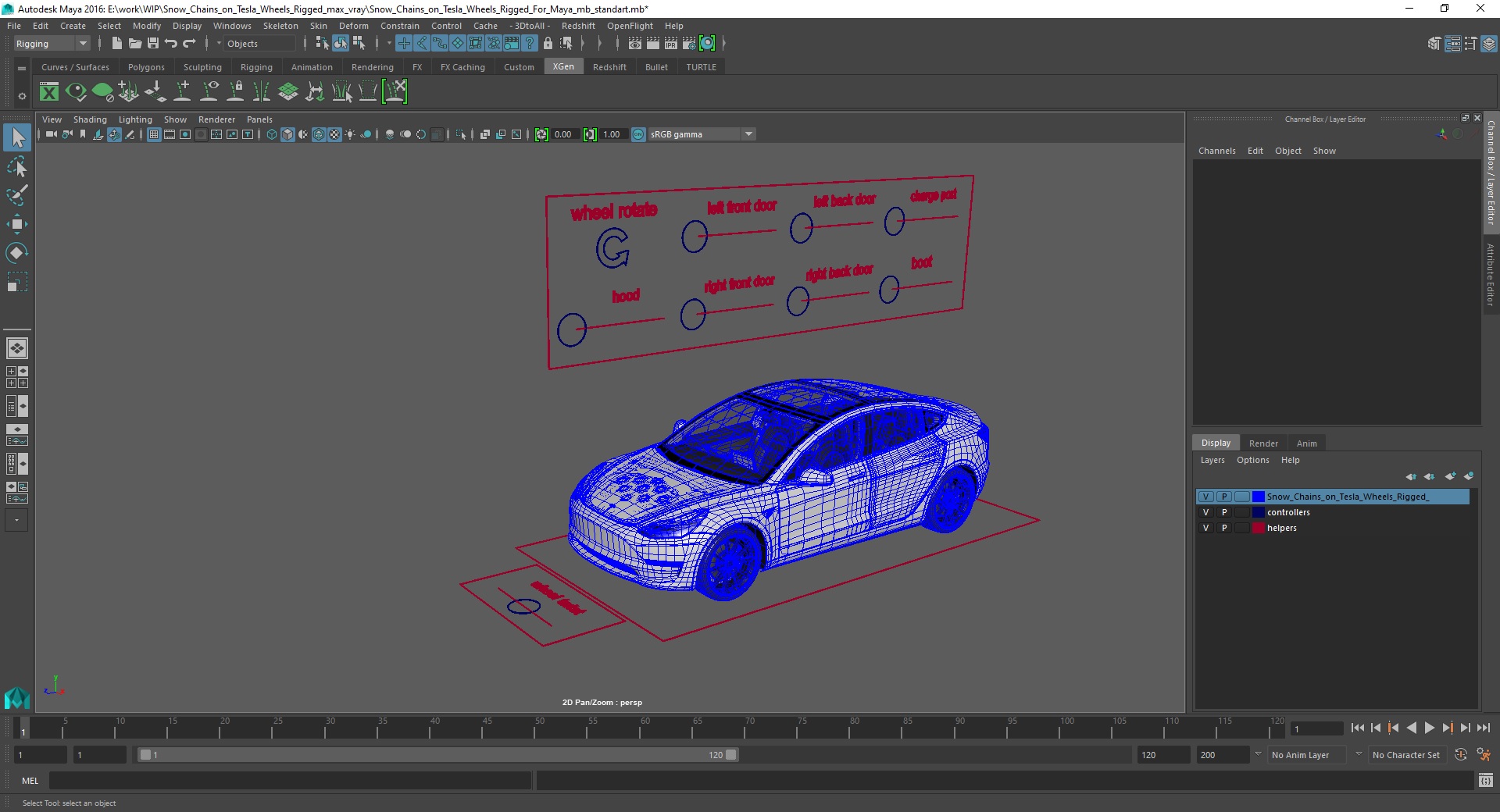Open the Rigging menu set dropdown
This screenshot has width=1500, height=812.
52,44
